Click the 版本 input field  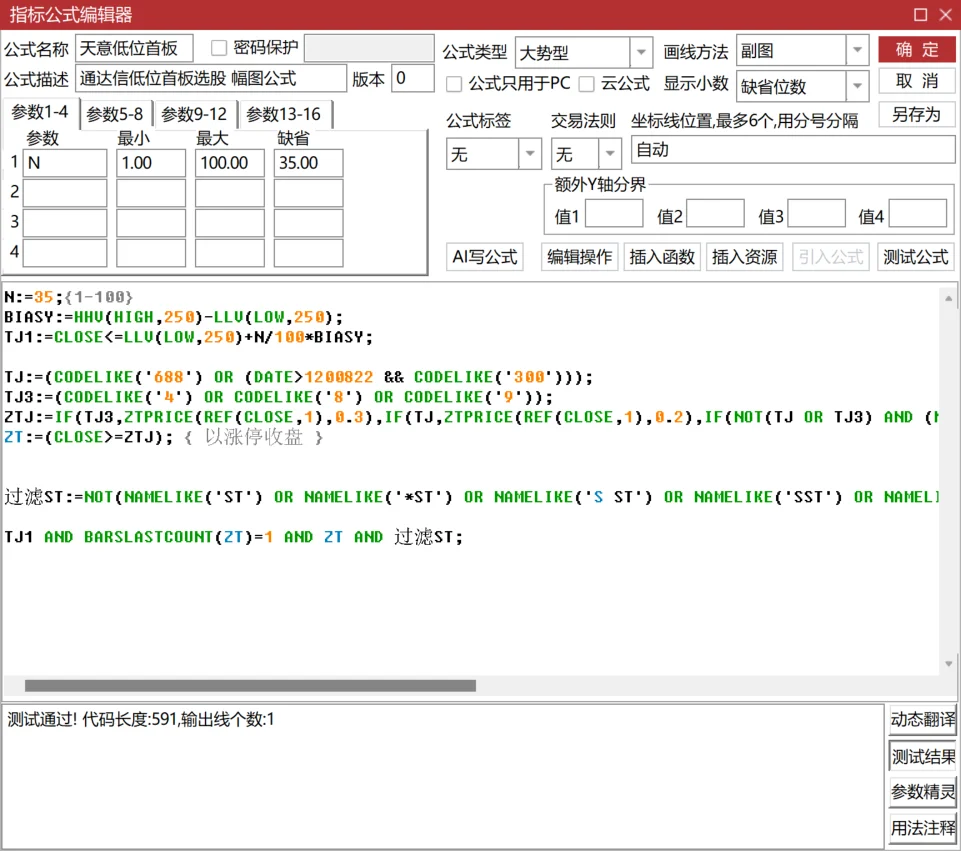[412, 78]
